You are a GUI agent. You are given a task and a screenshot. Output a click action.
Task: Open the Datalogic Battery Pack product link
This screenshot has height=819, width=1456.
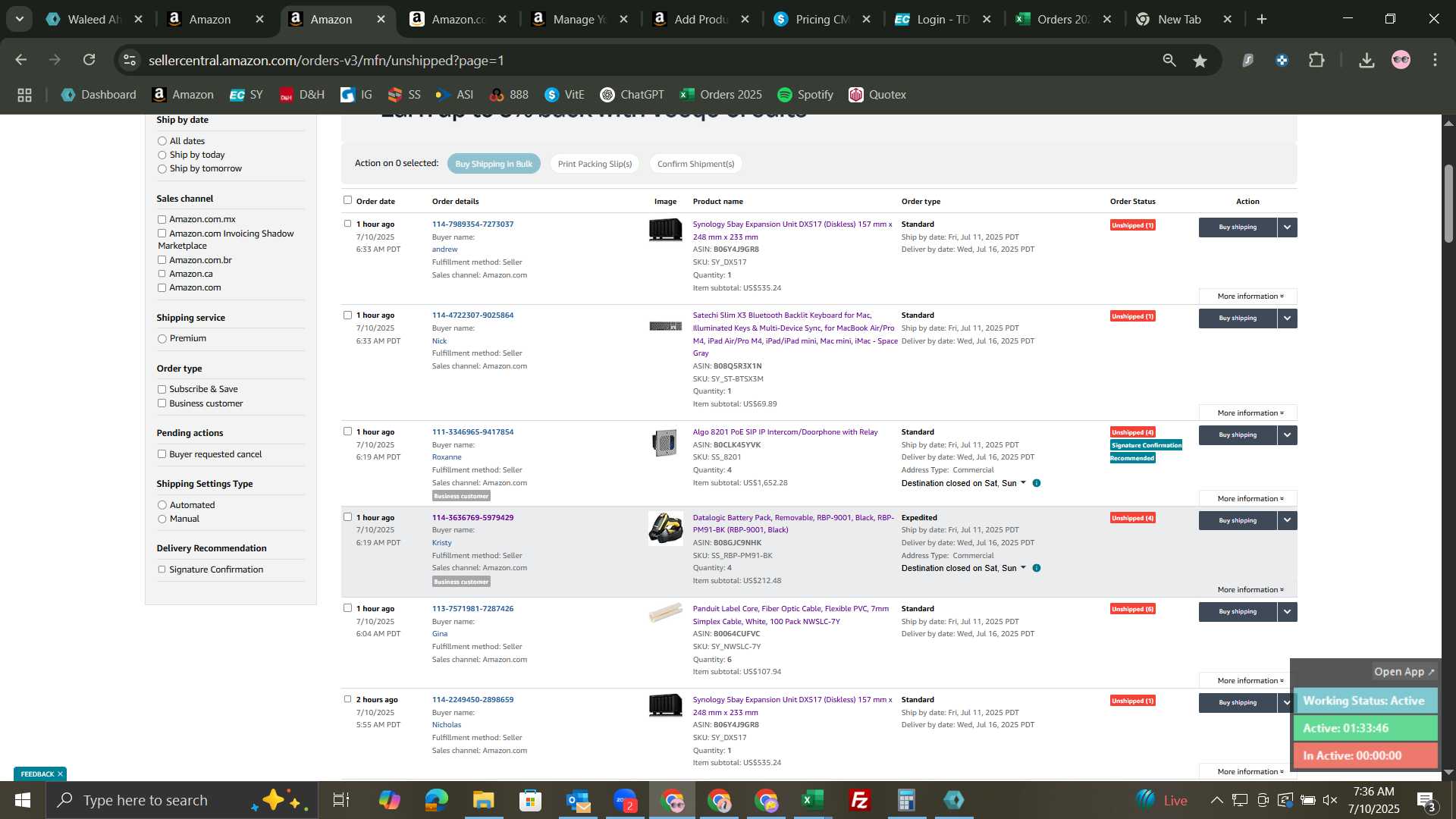(793, 524)
